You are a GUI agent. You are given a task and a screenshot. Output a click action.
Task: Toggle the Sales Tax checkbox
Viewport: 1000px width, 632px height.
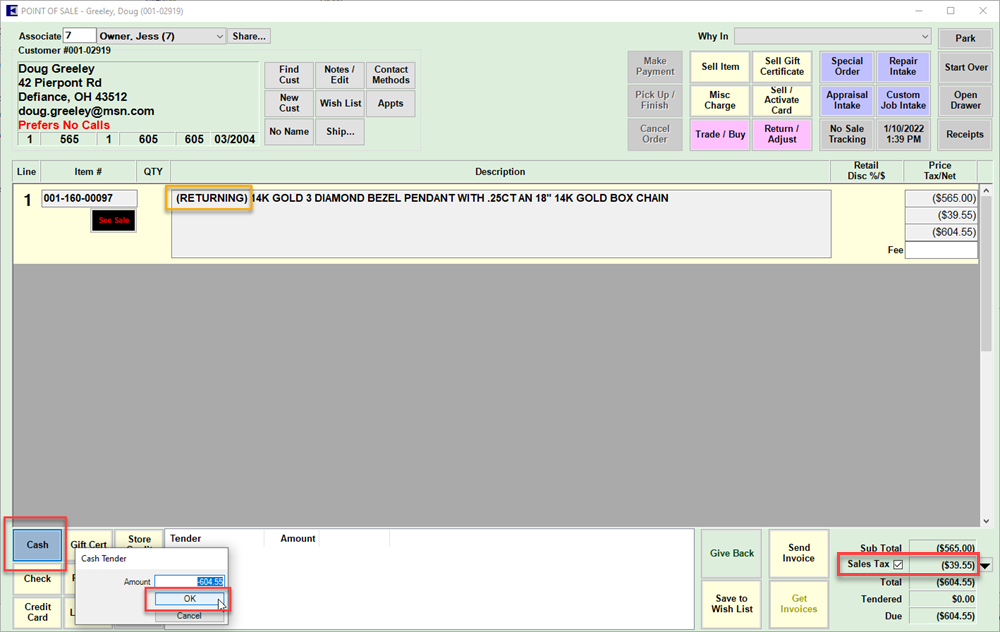(898, 565)
